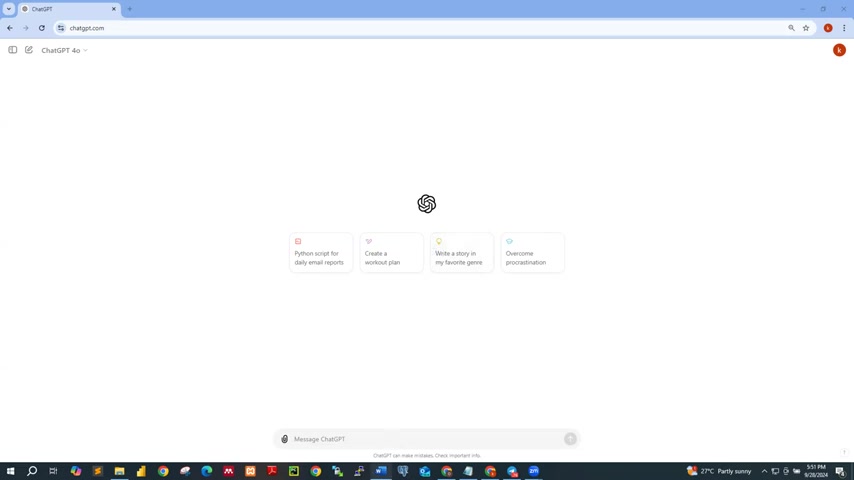Open the zoom magnifier icon in address bar
The height and width of the screenshot is (480, 854).
click(x=791, y=28)
